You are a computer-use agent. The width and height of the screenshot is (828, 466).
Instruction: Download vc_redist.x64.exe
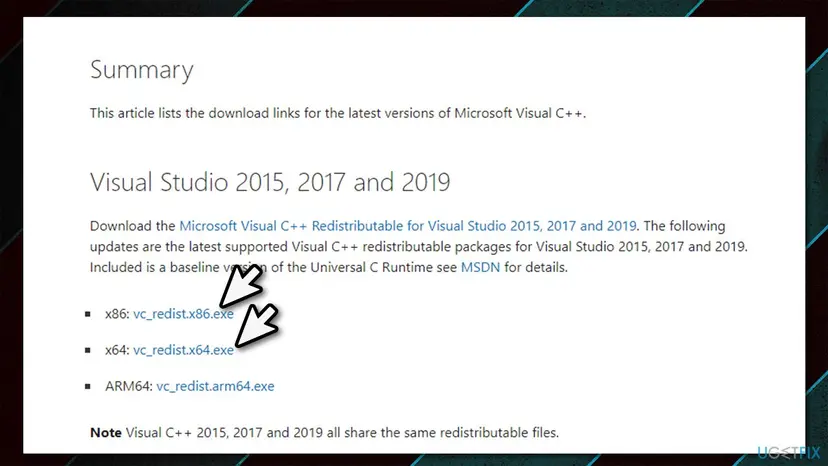click(183, 350)
